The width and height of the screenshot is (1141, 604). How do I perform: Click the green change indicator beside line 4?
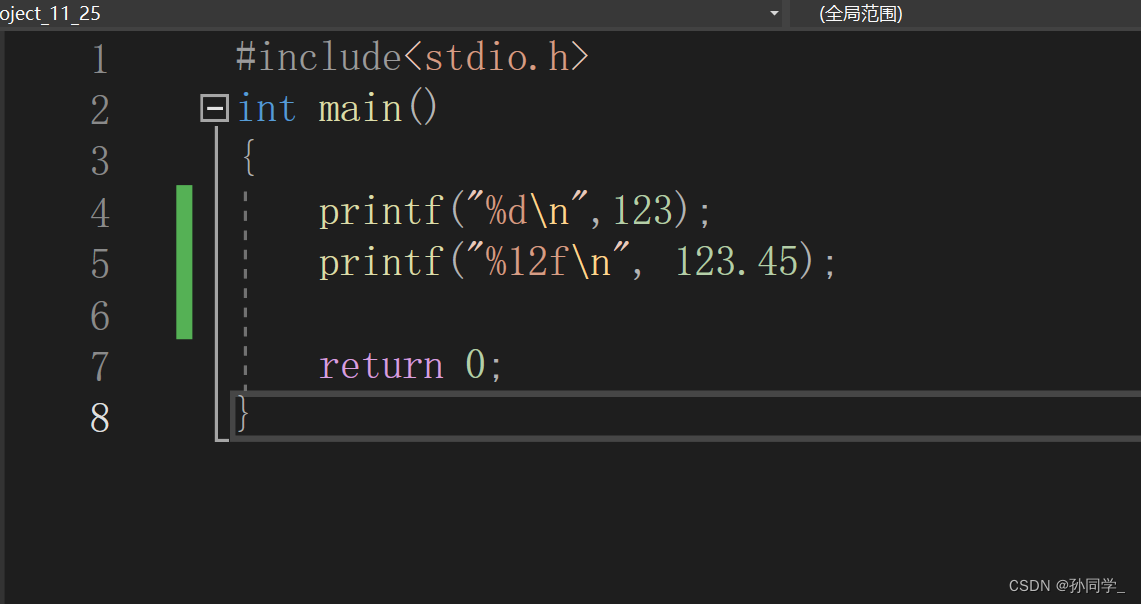pyautogui.click(x=184, y=210)
